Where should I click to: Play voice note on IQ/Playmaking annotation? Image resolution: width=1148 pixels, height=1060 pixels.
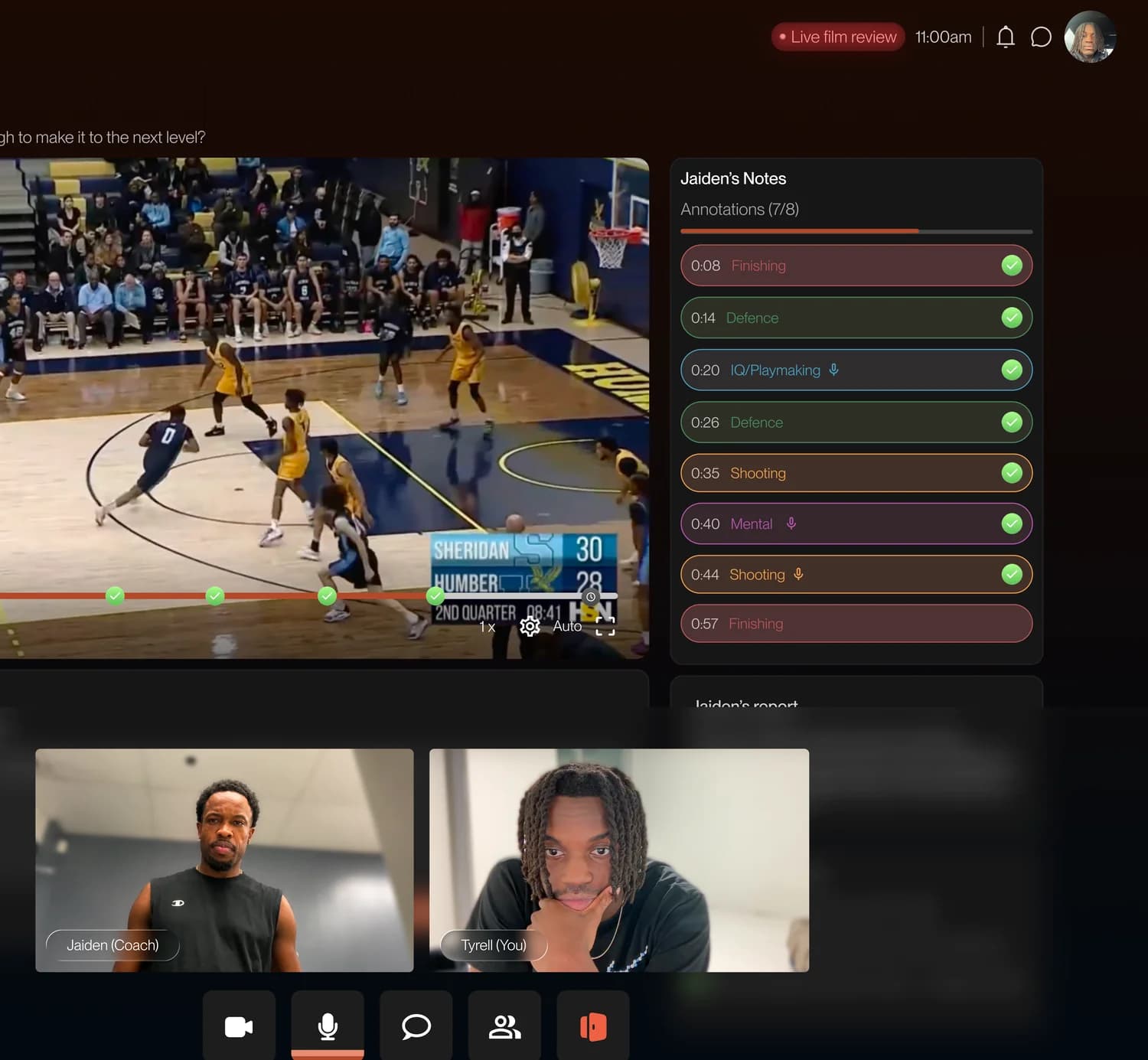834,370
